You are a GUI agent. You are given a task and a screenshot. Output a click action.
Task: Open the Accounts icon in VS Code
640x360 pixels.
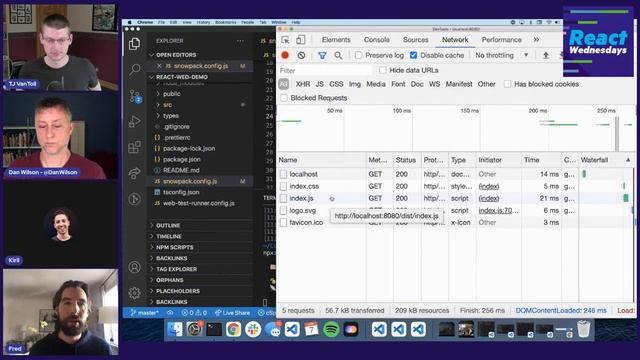[134, 267]
